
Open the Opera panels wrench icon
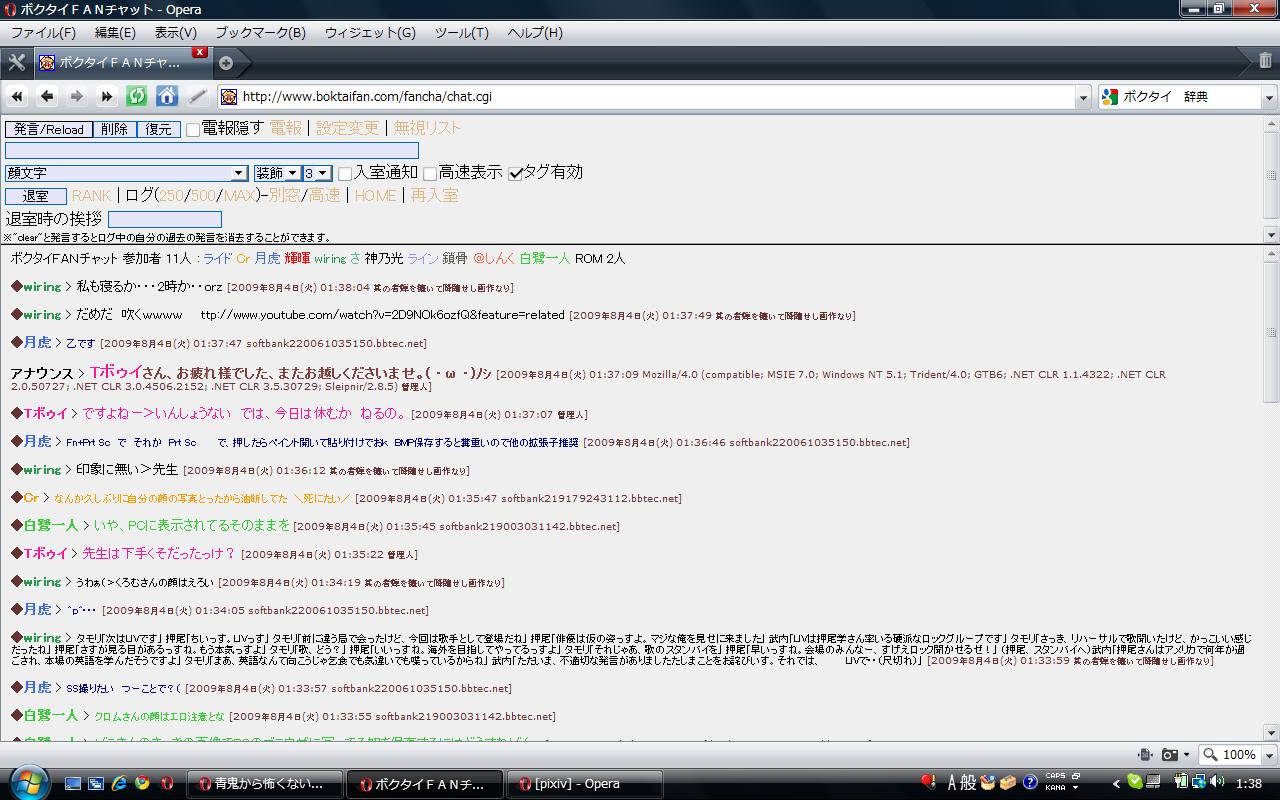tap(16, 62)
